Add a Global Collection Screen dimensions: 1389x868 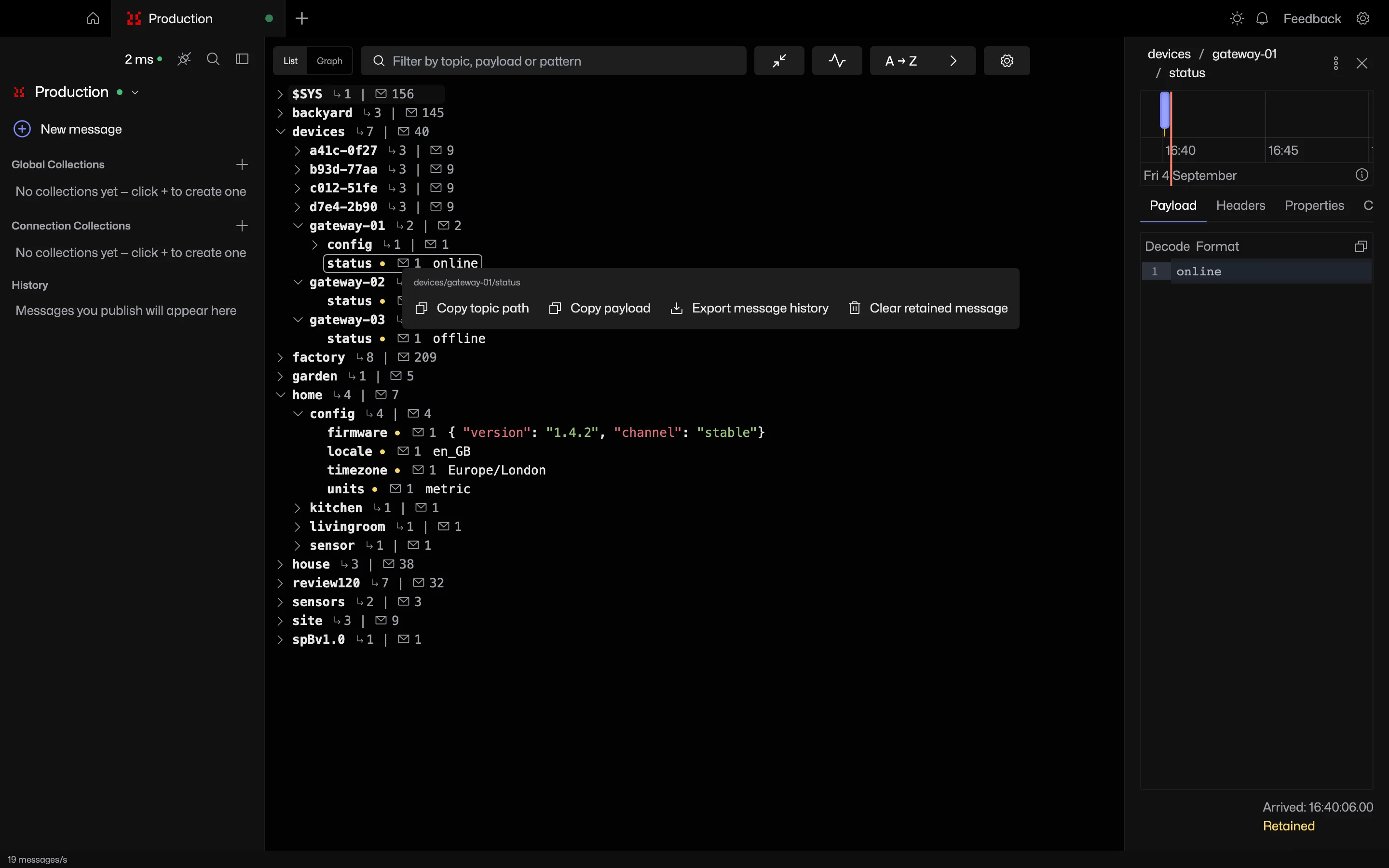242,165
